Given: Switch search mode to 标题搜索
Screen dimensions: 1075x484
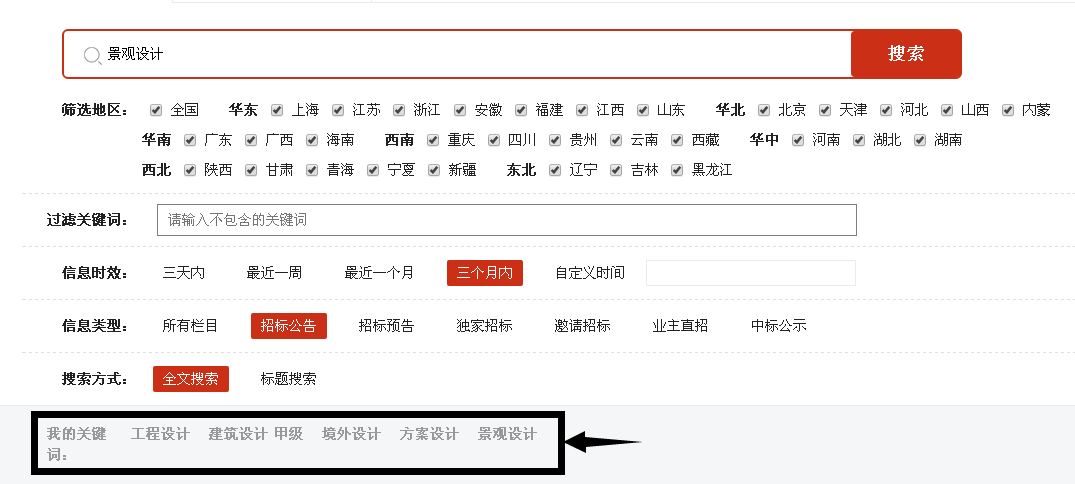Looking at the screenshot, I should click(288, 379).
